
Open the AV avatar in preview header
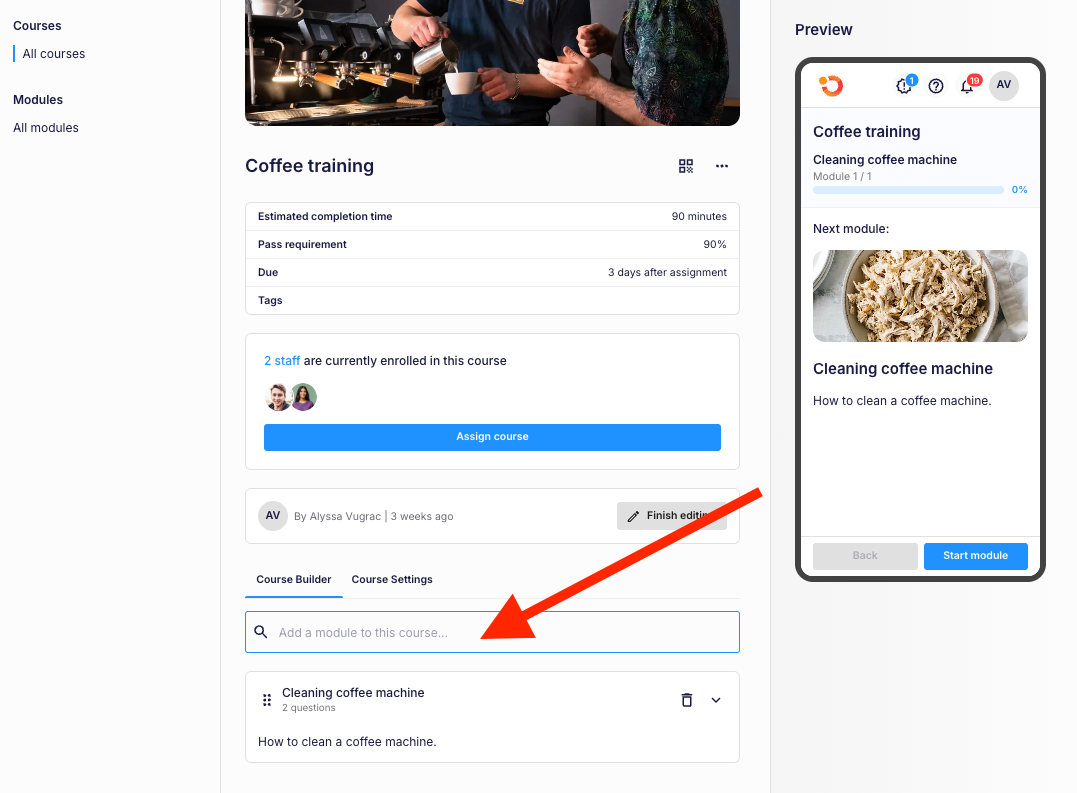click(x=1004, y=85)
